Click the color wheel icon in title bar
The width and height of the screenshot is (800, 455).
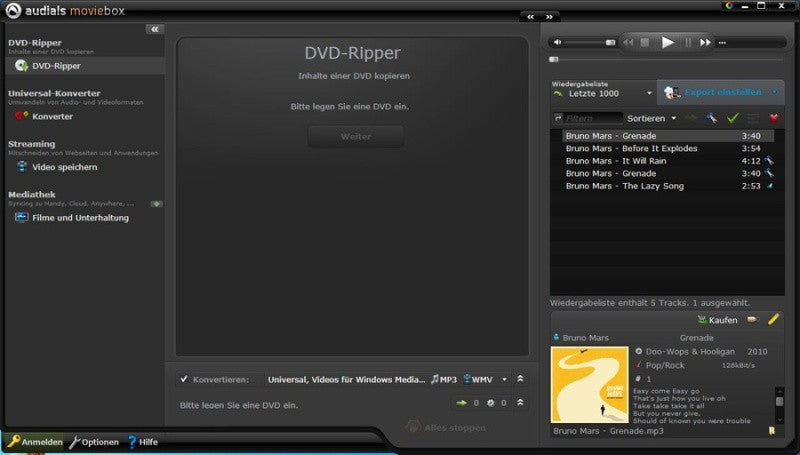(x=730, y=6)
